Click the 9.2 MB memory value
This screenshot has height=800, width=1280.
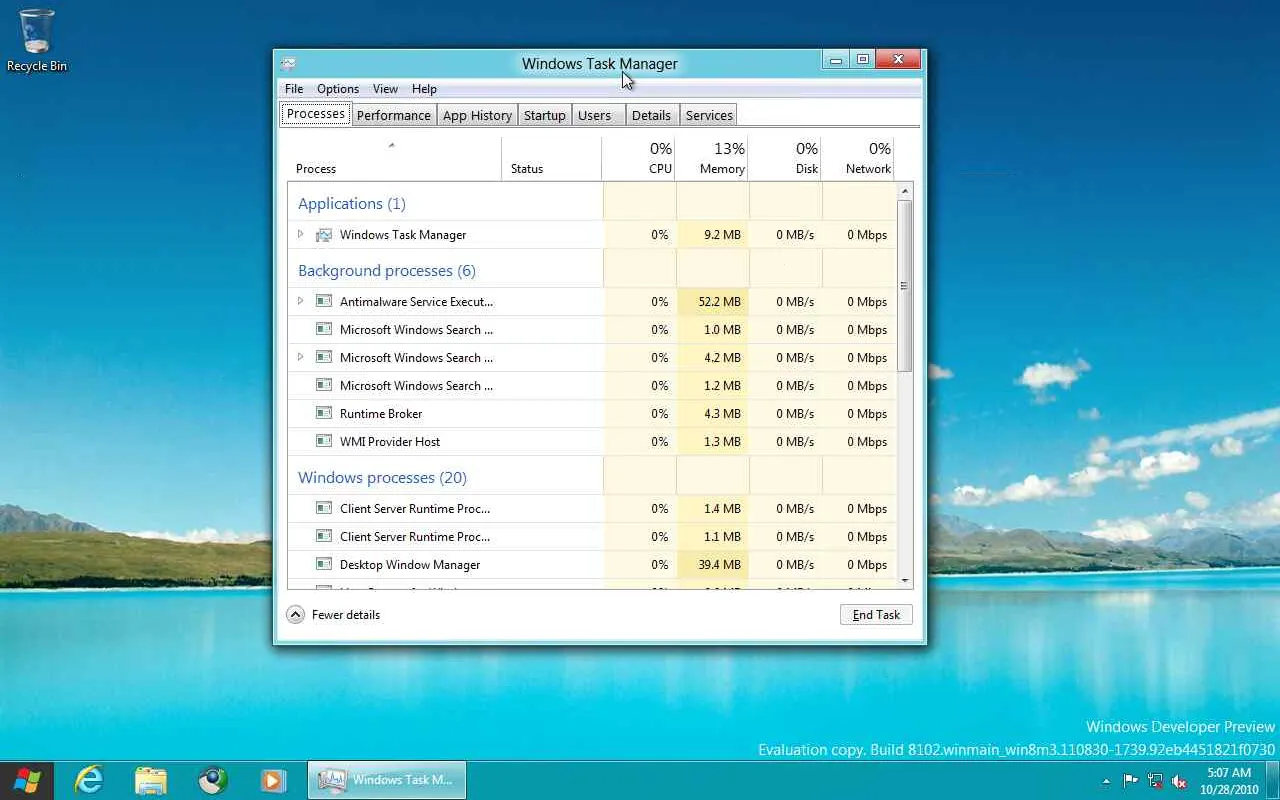[x=723, y=235]
